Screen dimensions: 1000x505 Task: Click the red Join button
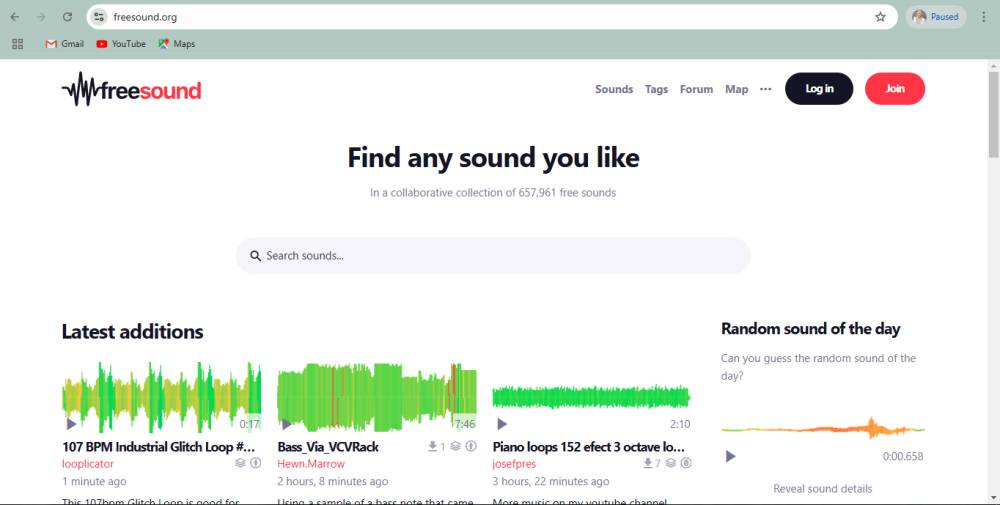(895, 89)
